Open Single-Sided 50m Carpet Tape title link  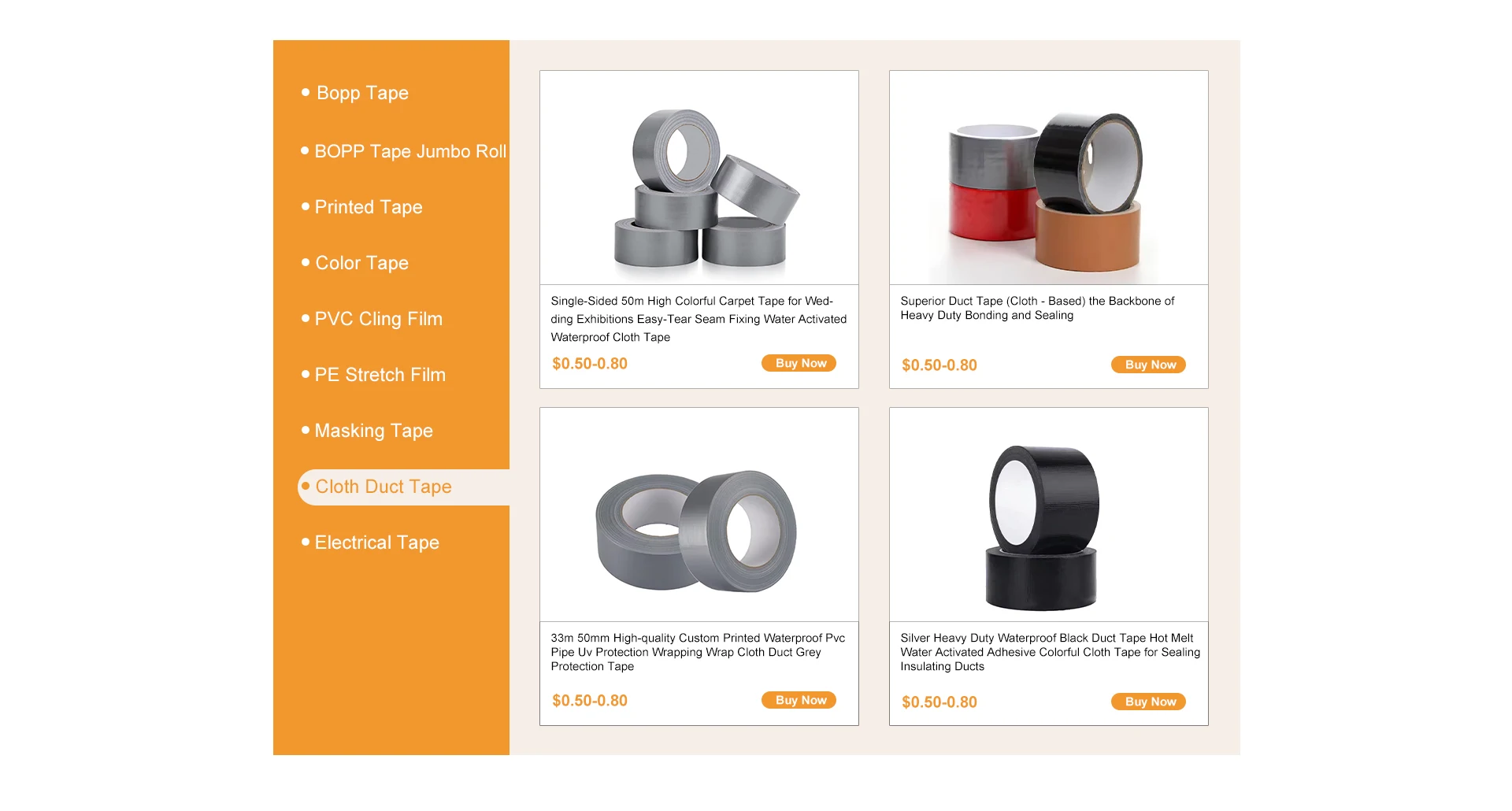(x=699, y=319)
